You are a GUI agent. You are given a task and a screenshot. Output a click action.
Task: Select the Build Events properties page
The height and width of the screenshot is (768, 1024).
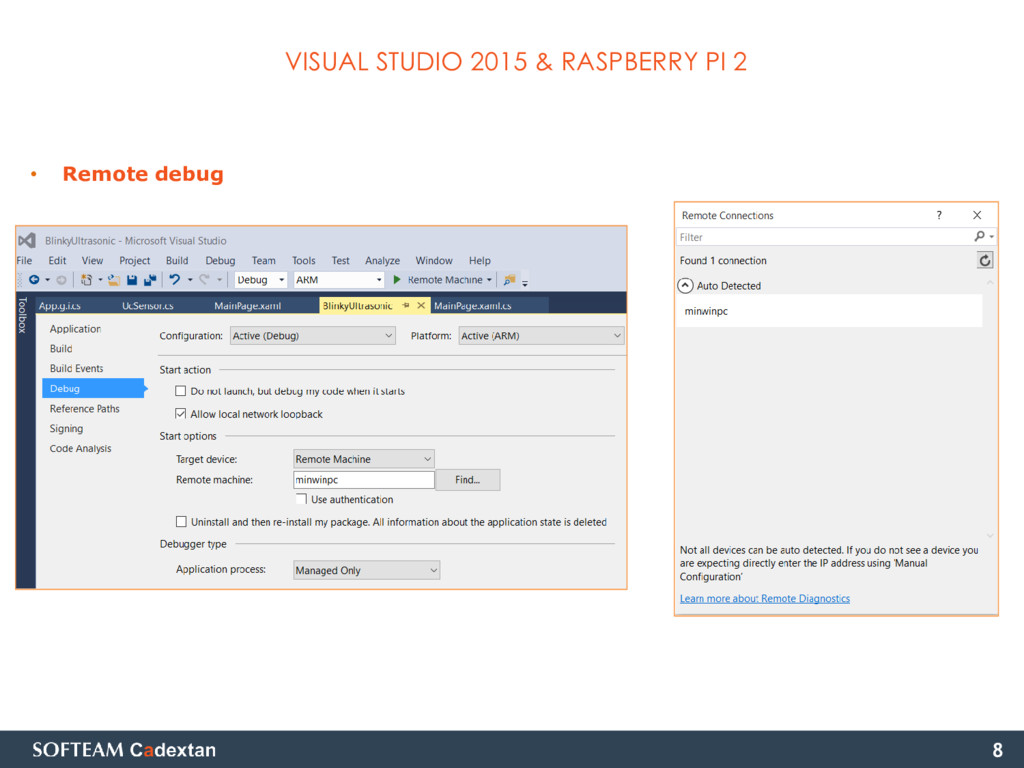76,368
